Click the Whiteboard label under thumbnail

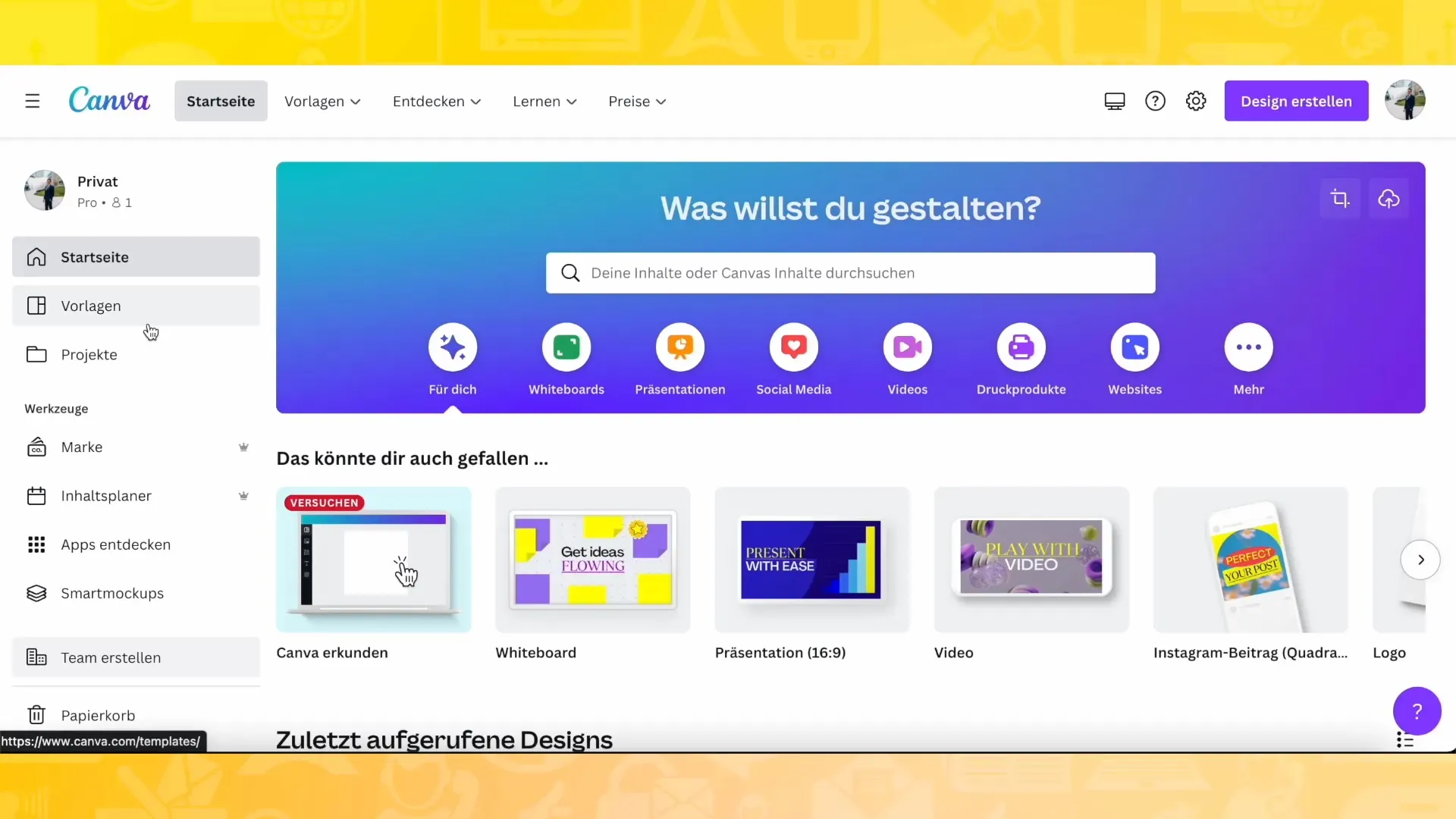point(535,653)
